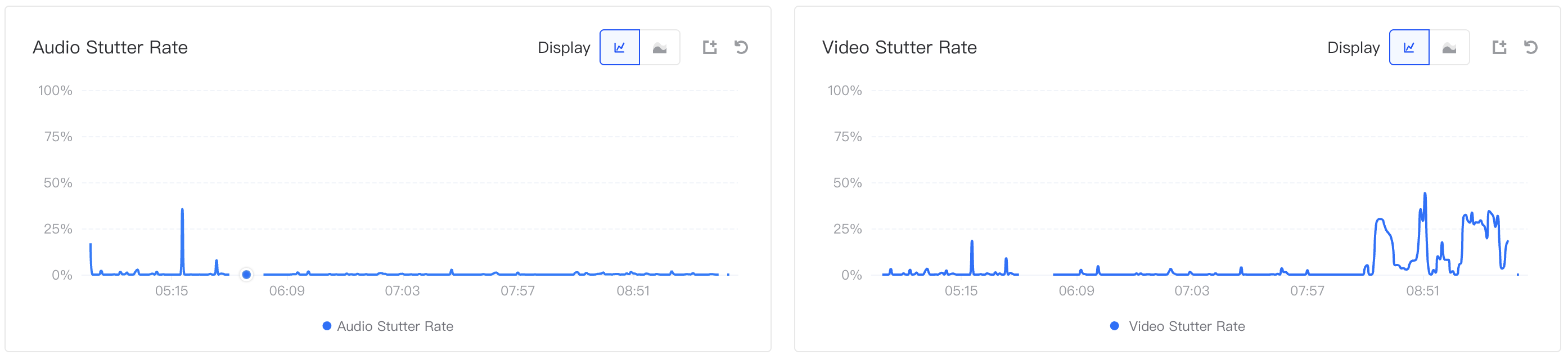This screenshot has width=1568, height=359.
Task: Click the Display label in the video panel
Action: click(x=1353, y=47)
